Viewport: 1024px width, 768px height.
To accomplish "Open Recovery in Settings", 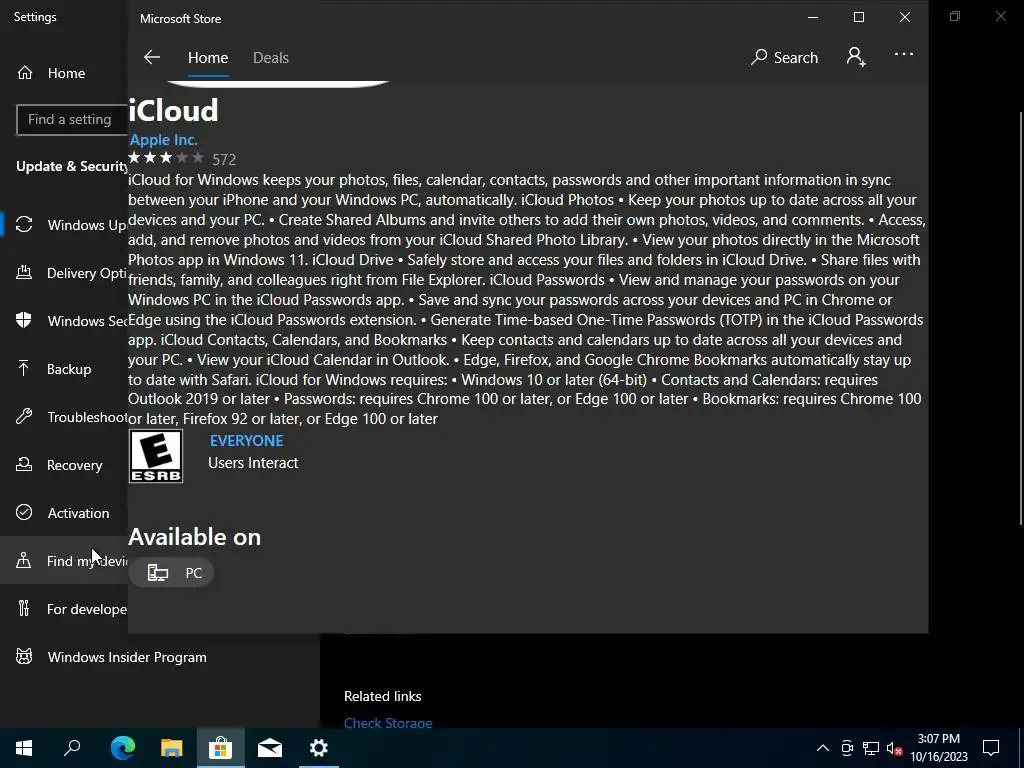I will 64,465.
